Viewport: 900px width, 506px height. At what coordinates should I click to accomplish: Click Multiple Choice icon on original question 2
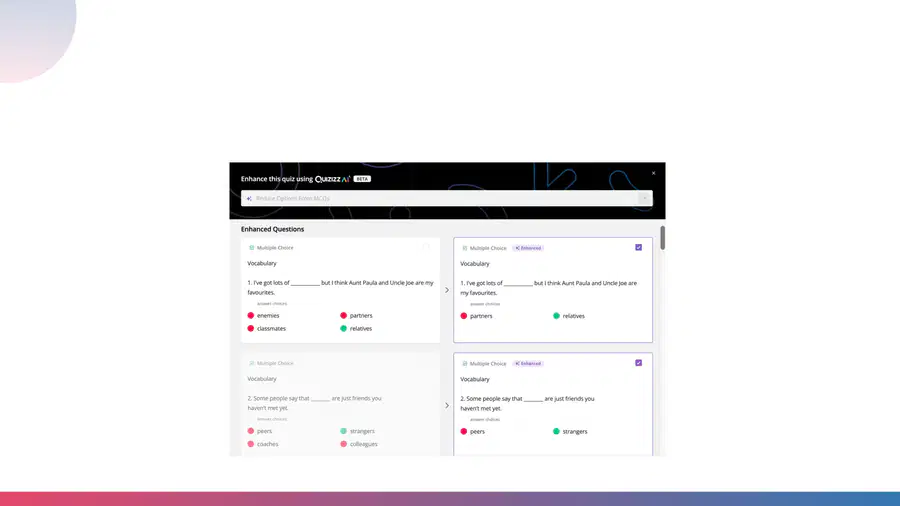click(251, 363)
